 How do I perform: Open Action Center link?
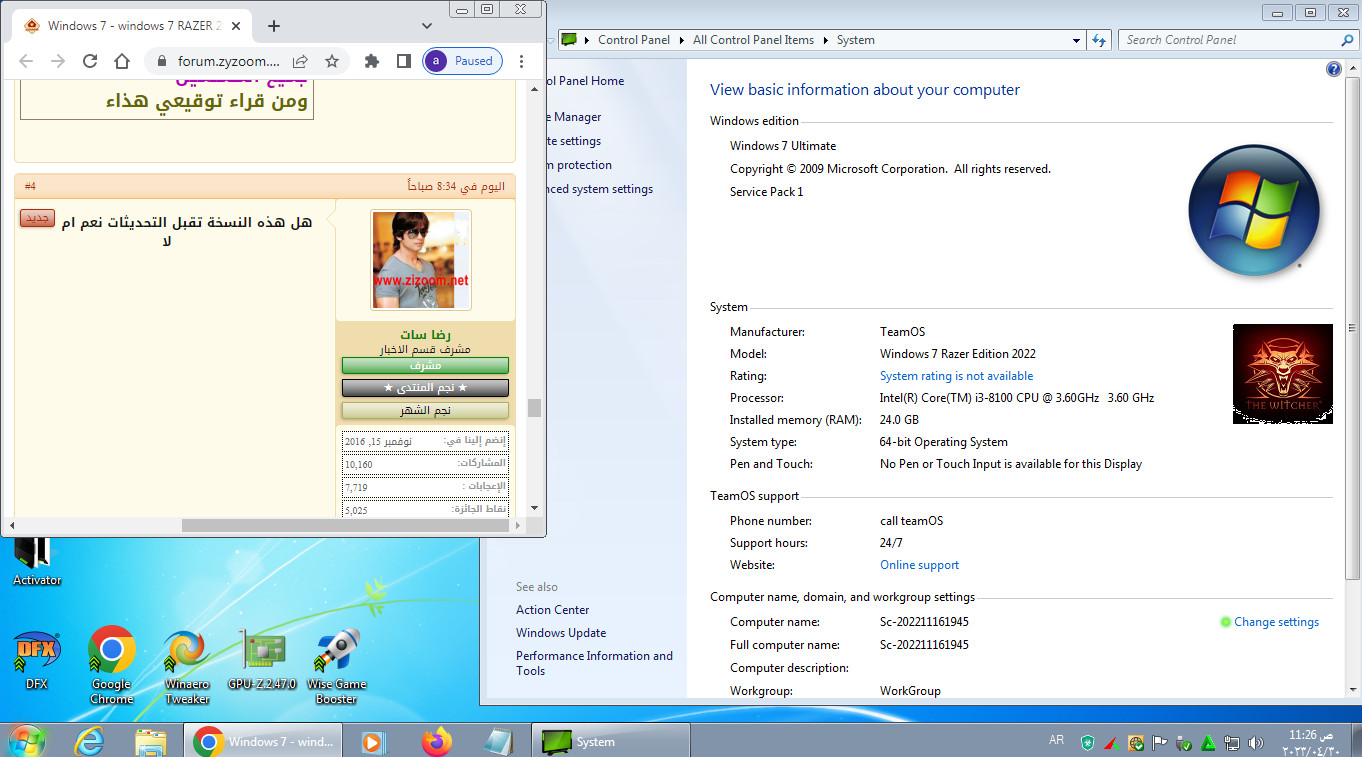point(552,610)
